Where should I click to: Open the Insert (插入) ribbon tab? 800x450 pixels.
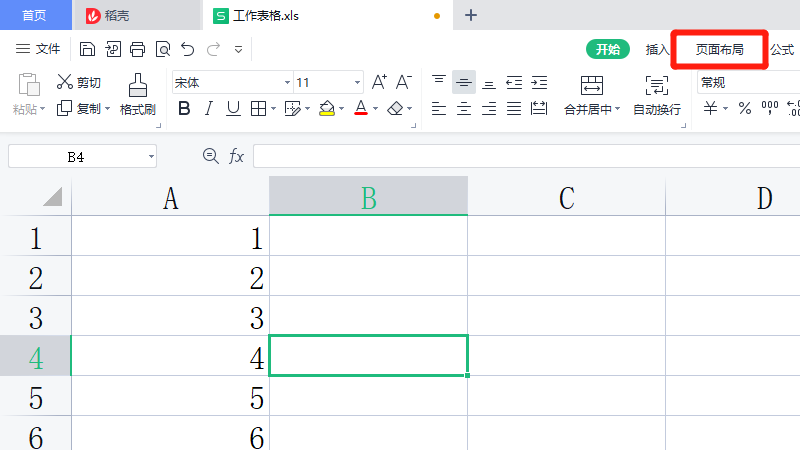(x=657, y=49)
